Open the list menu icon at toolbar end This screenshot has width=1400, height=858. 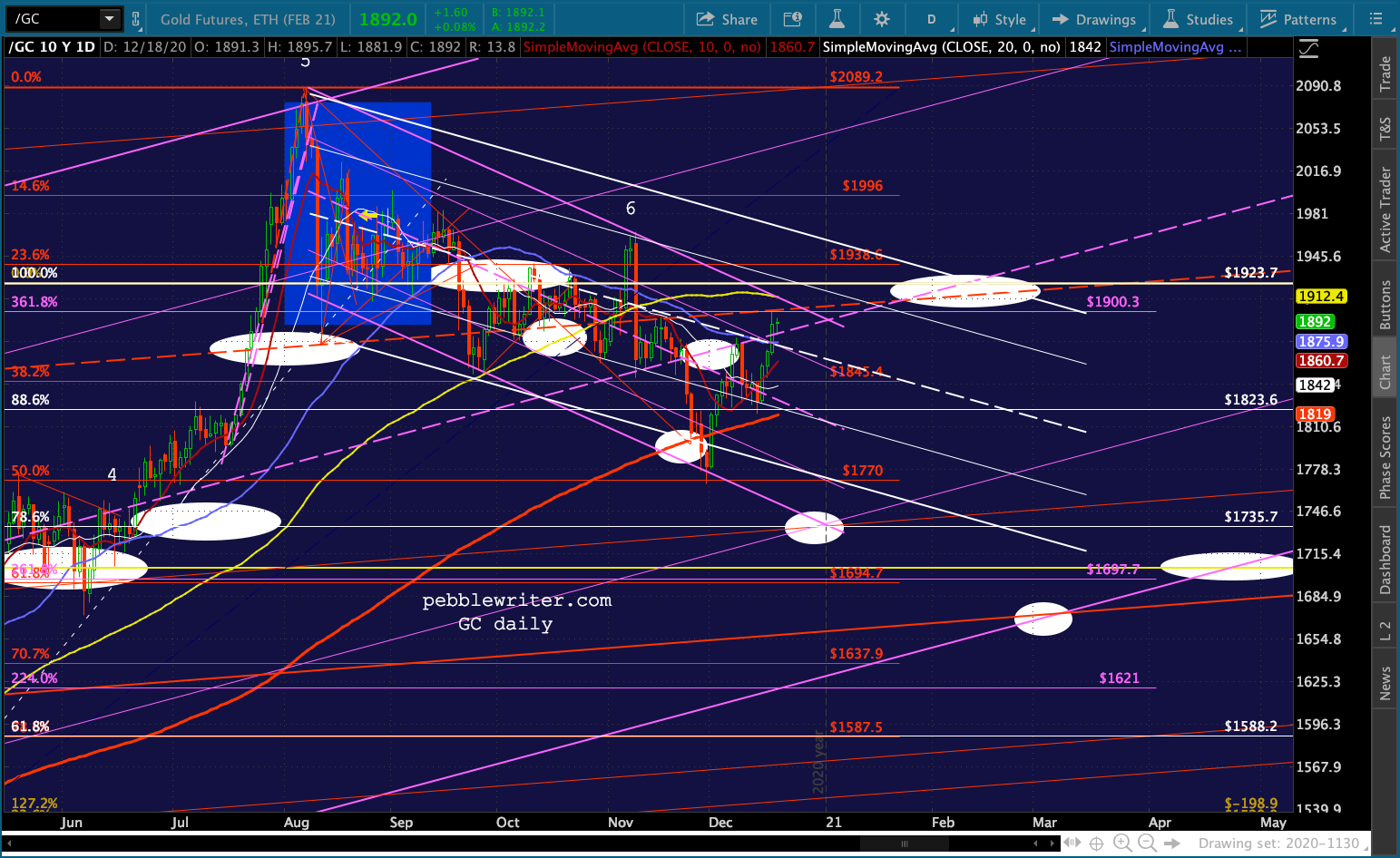coord(1376,19)
